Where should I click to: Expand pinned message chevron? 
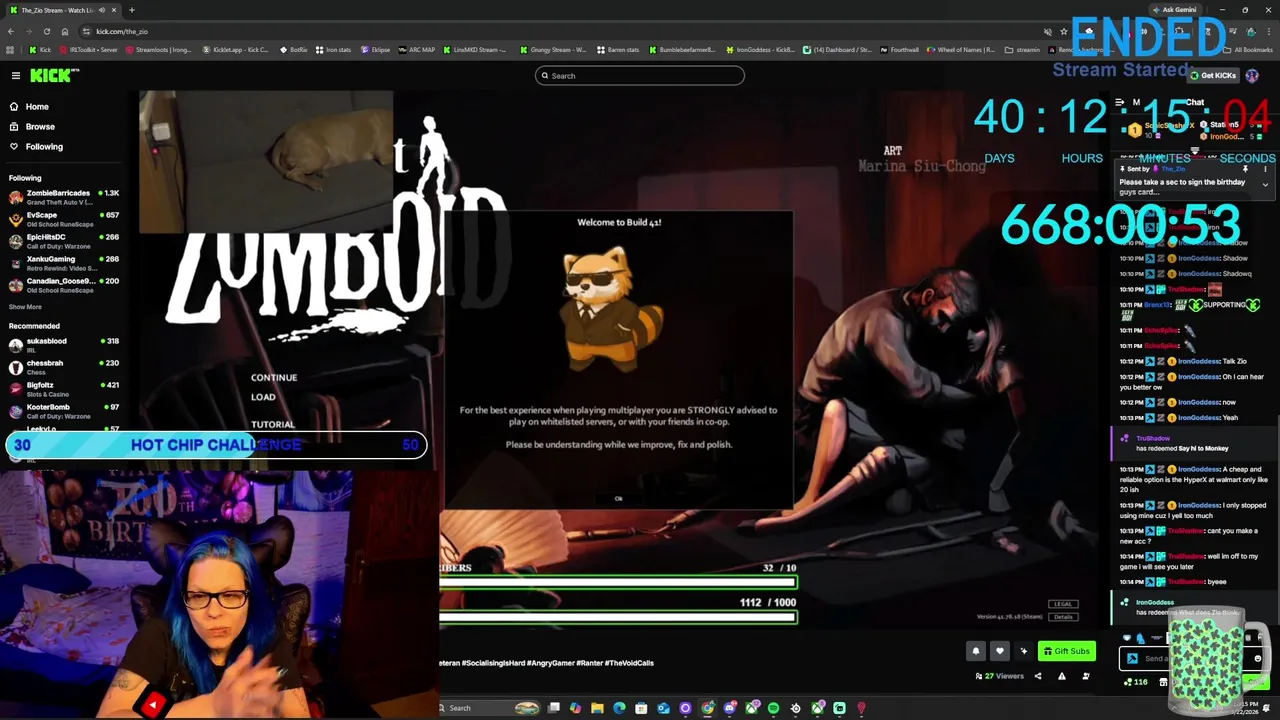point(1265,186)
